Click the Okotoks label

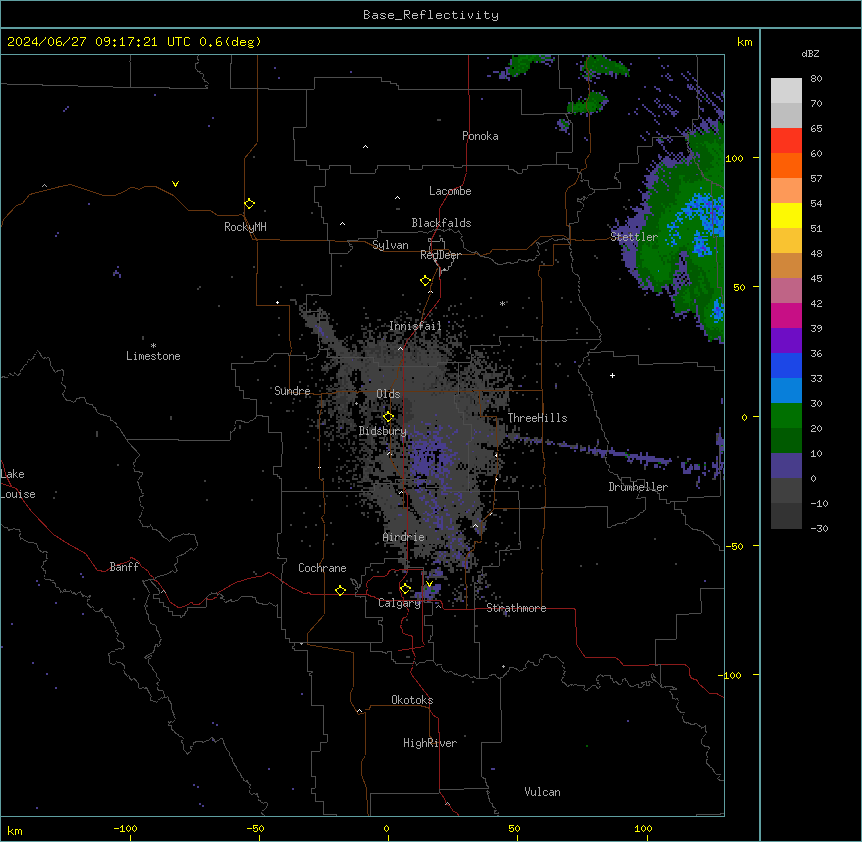tap(412, 700)
